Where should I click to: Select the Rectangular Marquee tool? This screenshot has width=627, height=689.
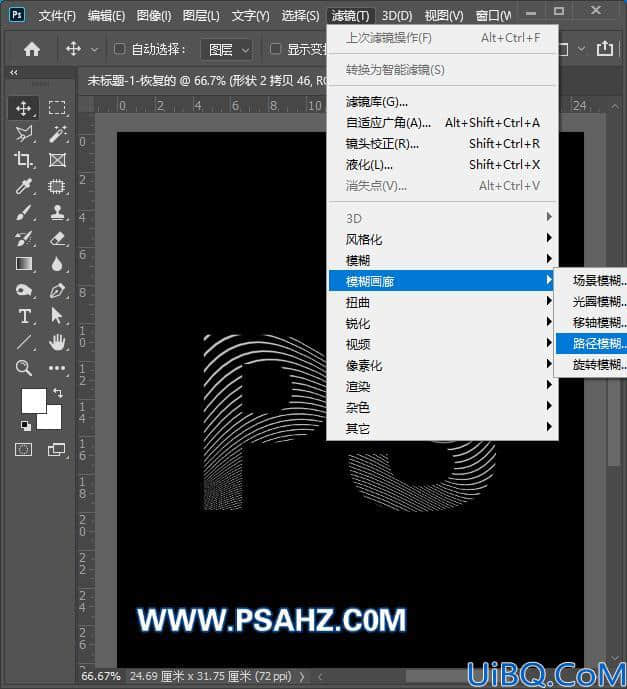click(57, 108)
